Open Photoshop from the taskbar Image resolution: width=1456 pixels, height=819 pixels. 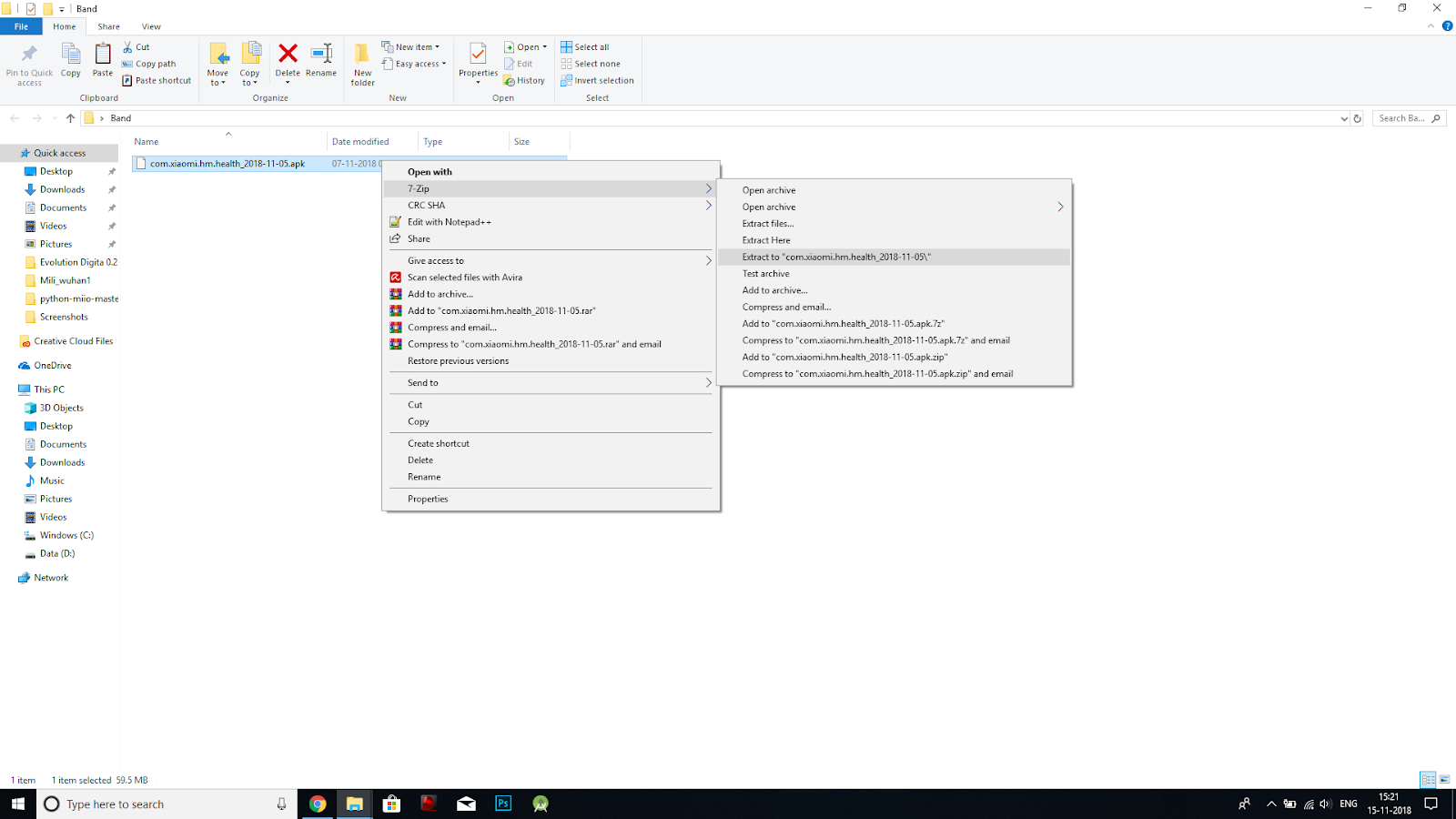tap(503, 804)
